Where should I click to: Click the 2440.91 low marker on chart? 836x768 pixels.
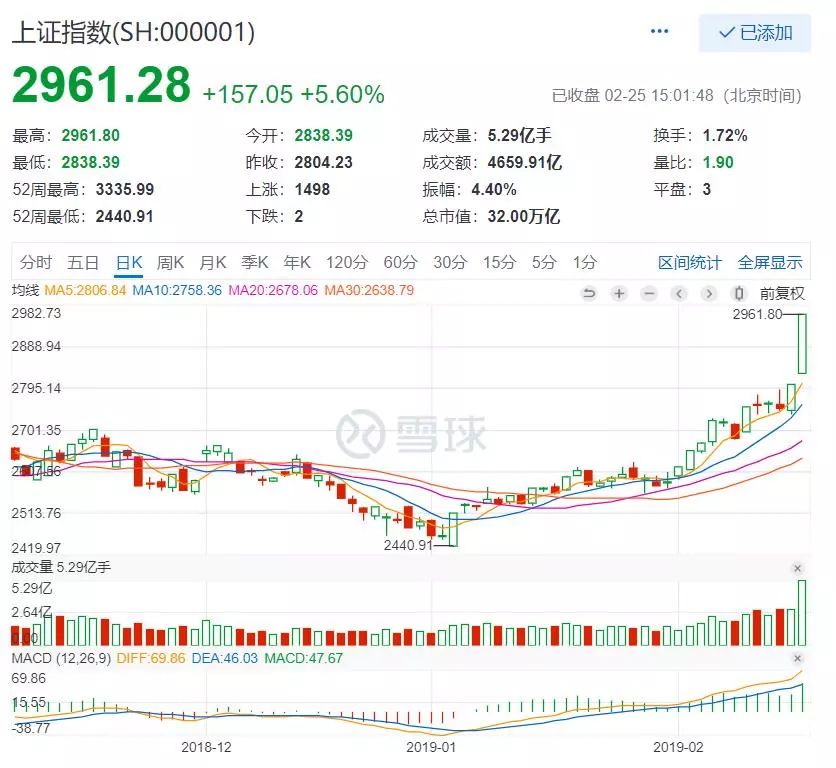pos(408,545)
